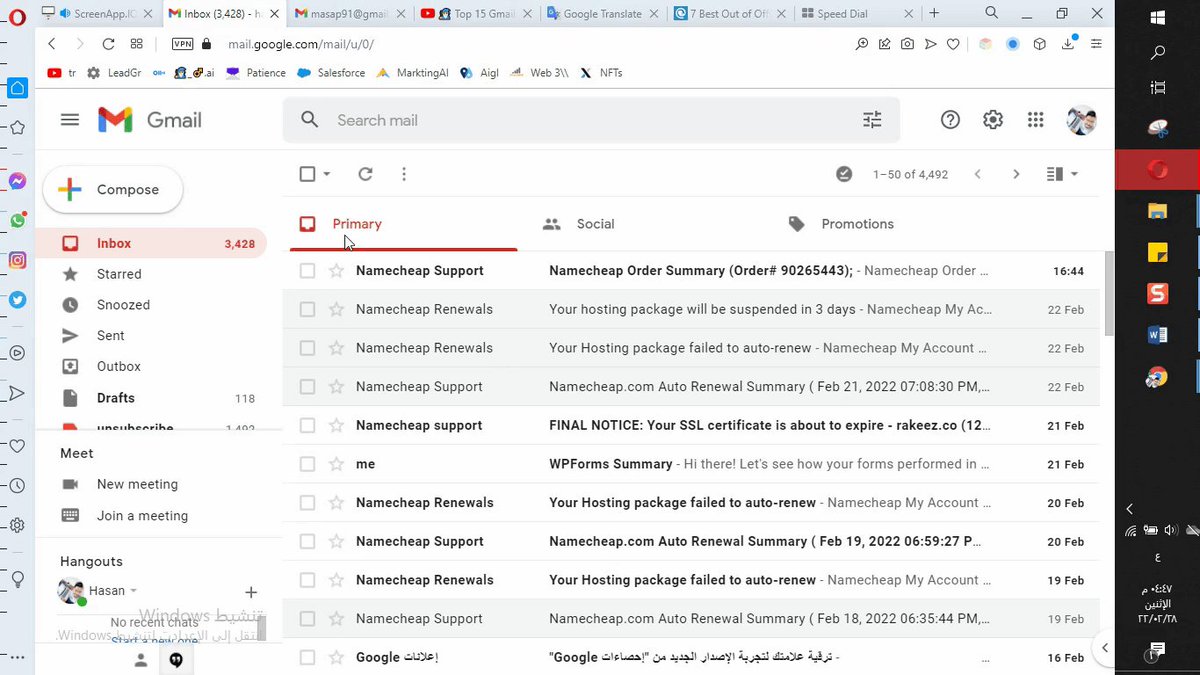The width and height of the screenshot is (1200, 675).
Task: Star the WPForms Summary email from me
Action: (336, 464)
